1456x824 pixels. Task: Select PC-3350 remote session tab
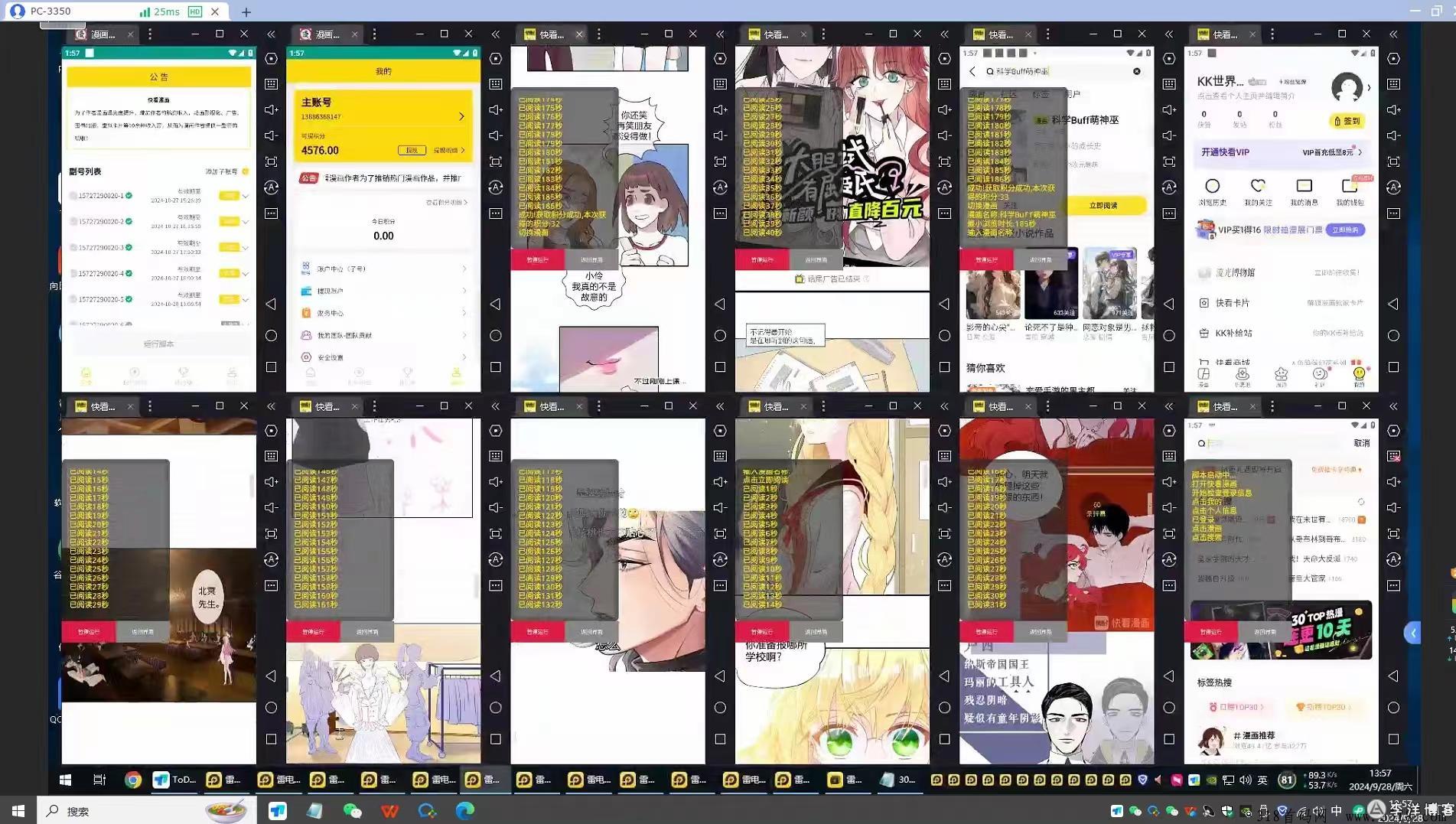point(115,11)
